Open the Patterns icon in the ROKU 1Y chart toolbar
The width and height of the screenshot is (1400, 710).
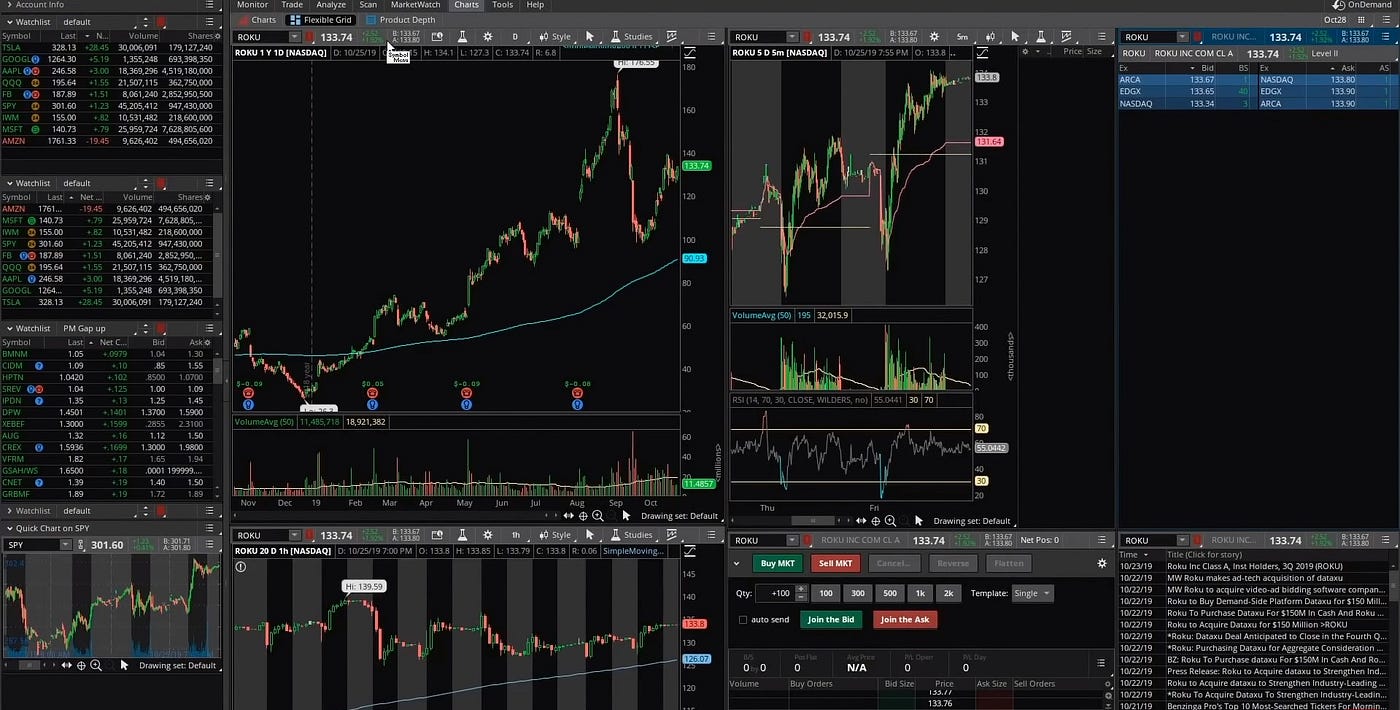pos(672,37)
